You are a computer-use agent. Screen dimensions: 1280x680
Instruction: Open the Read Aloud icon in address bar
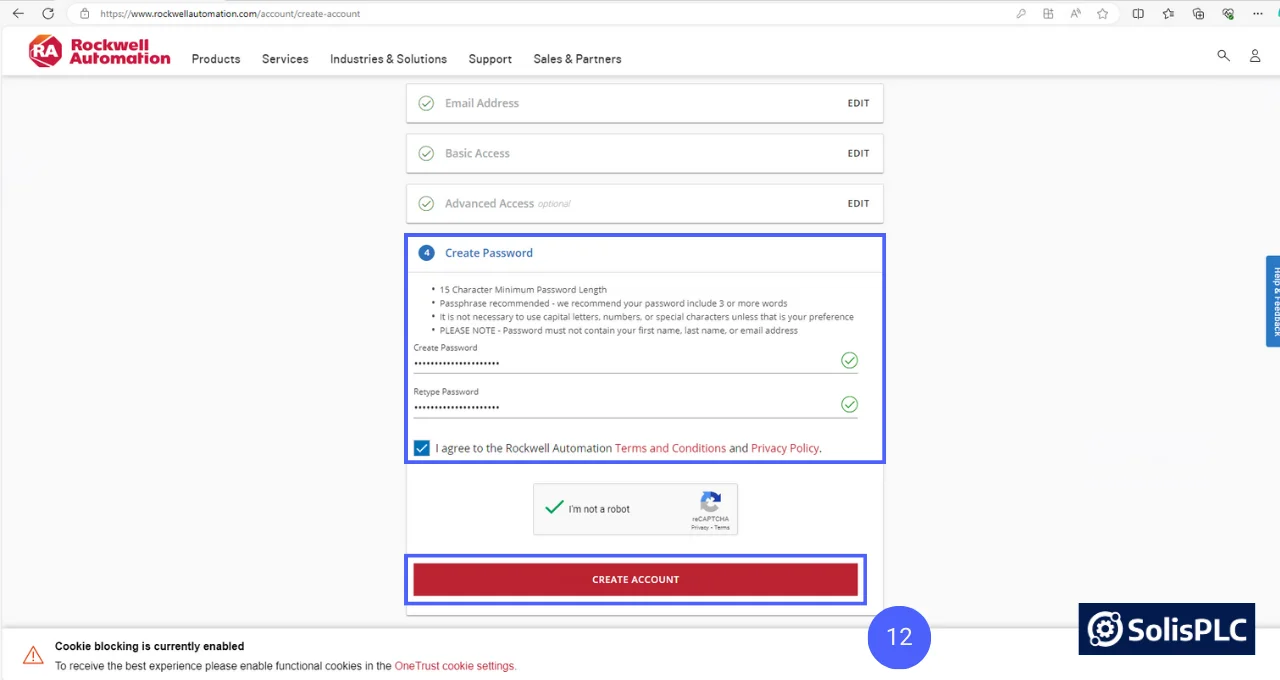pos(1075,13)
